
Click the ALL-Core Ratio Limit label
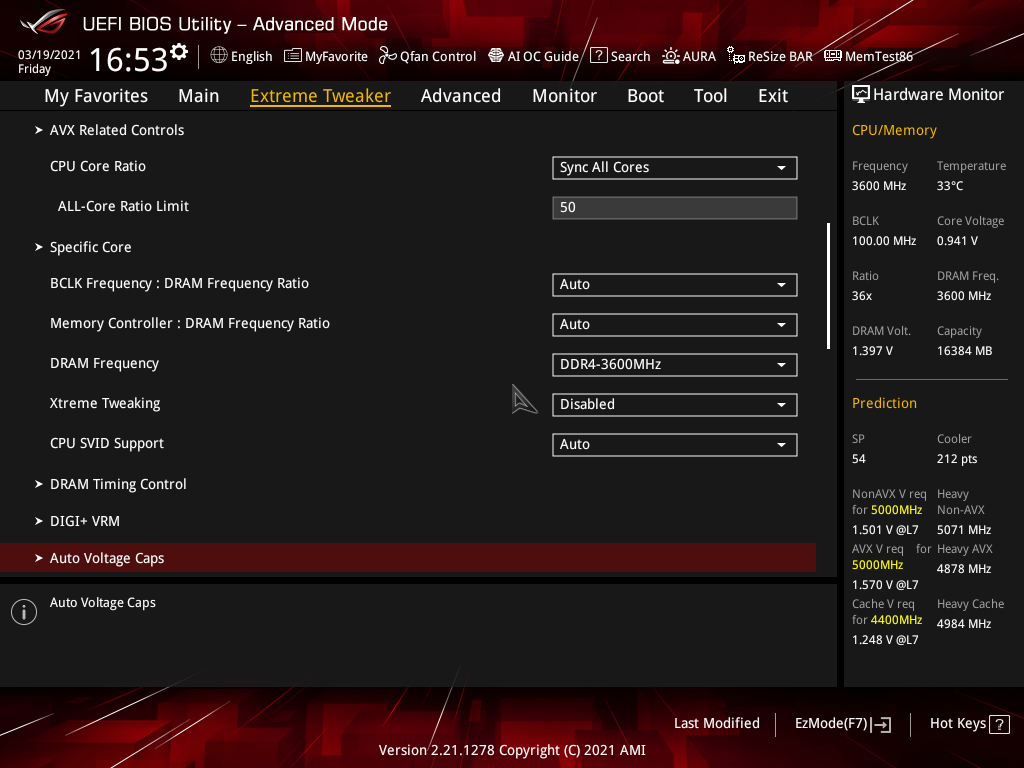pos(123,206)
